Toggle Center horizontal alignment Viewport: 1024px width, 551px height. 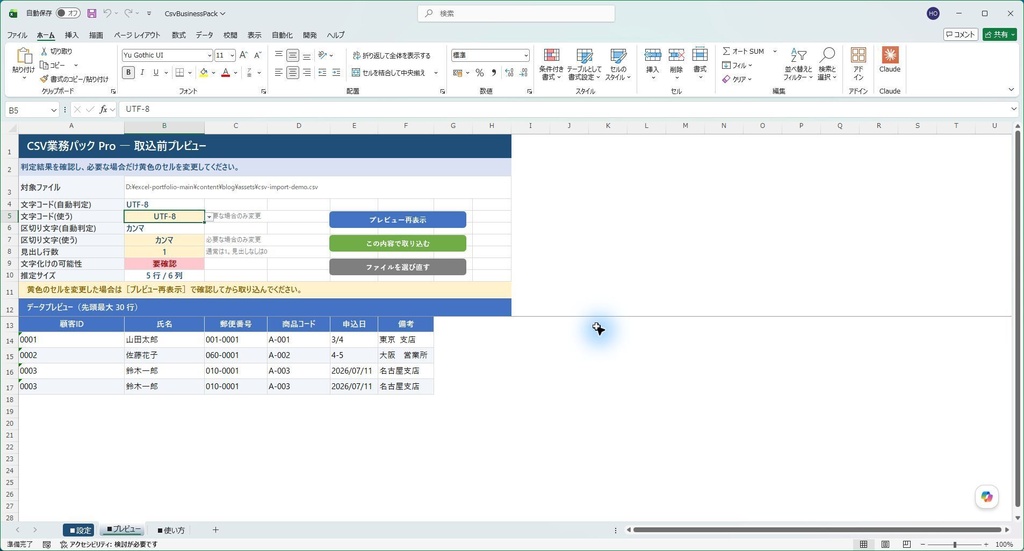pos(293,72)
